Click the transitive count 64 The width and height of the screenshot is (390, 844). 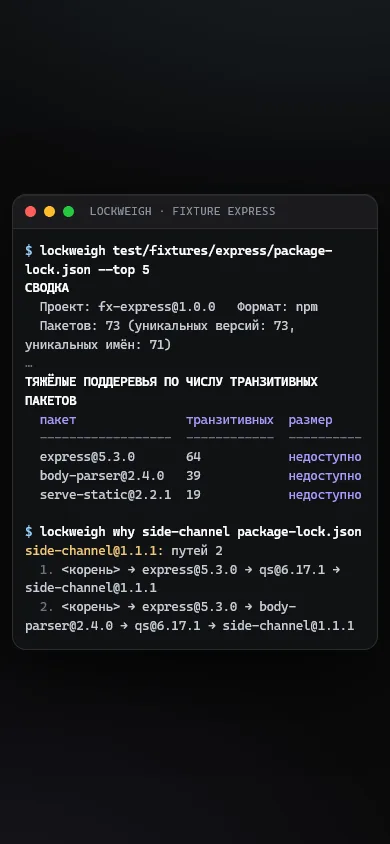tap(193, 457)
